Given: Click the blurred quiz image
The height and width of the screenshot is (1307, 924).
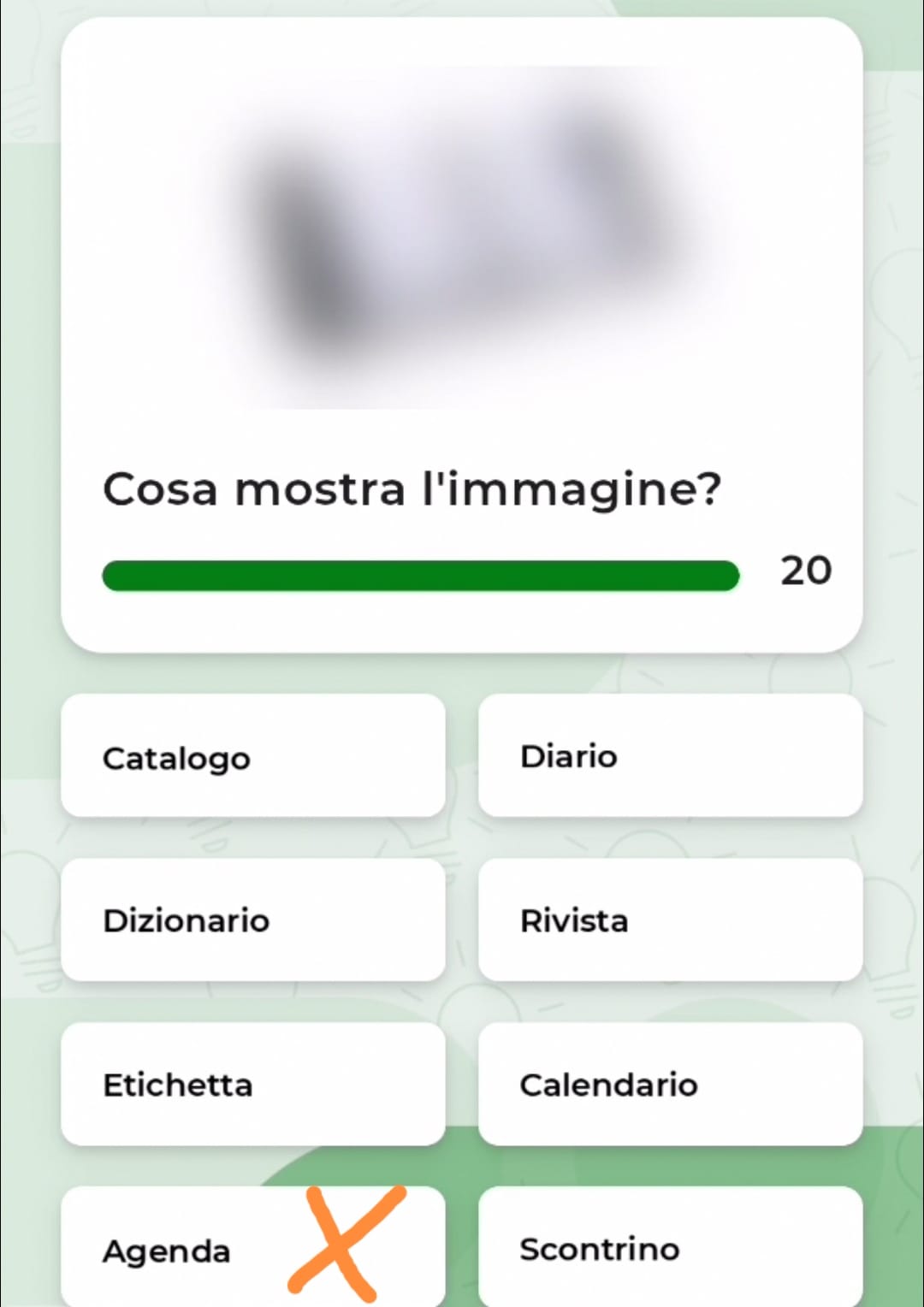Looking at the screenshot, I should 462,238.
